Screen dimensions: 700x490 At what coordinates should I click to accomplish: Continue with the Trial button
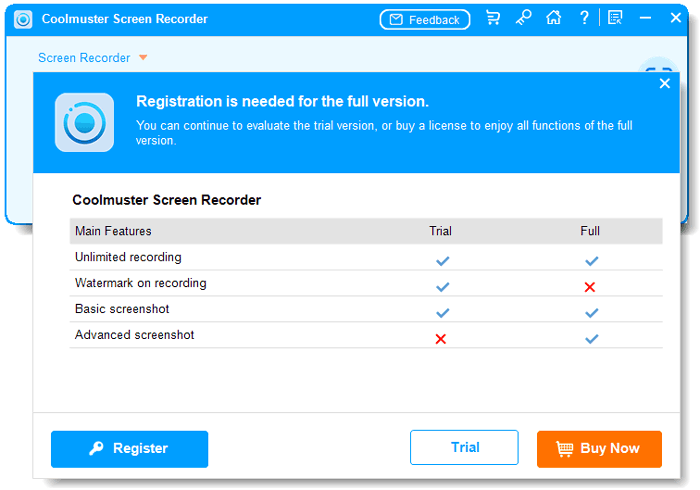coord(464,448)
